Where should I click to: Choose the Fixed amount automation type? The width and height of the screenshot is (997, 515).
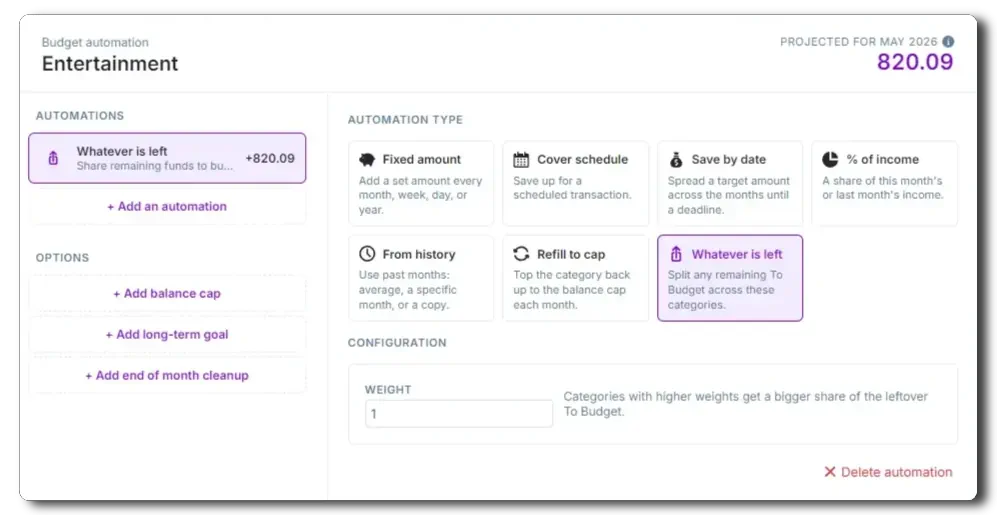point(421,184)
